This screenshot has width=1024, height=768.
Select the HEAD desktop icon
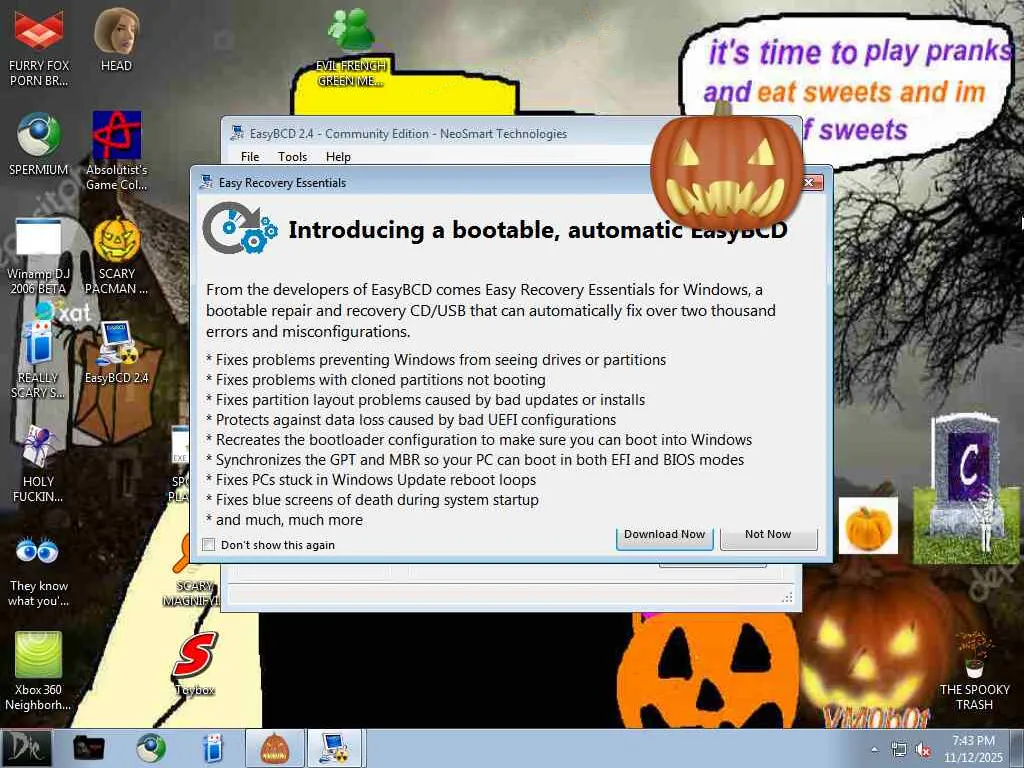click(116, 39)
